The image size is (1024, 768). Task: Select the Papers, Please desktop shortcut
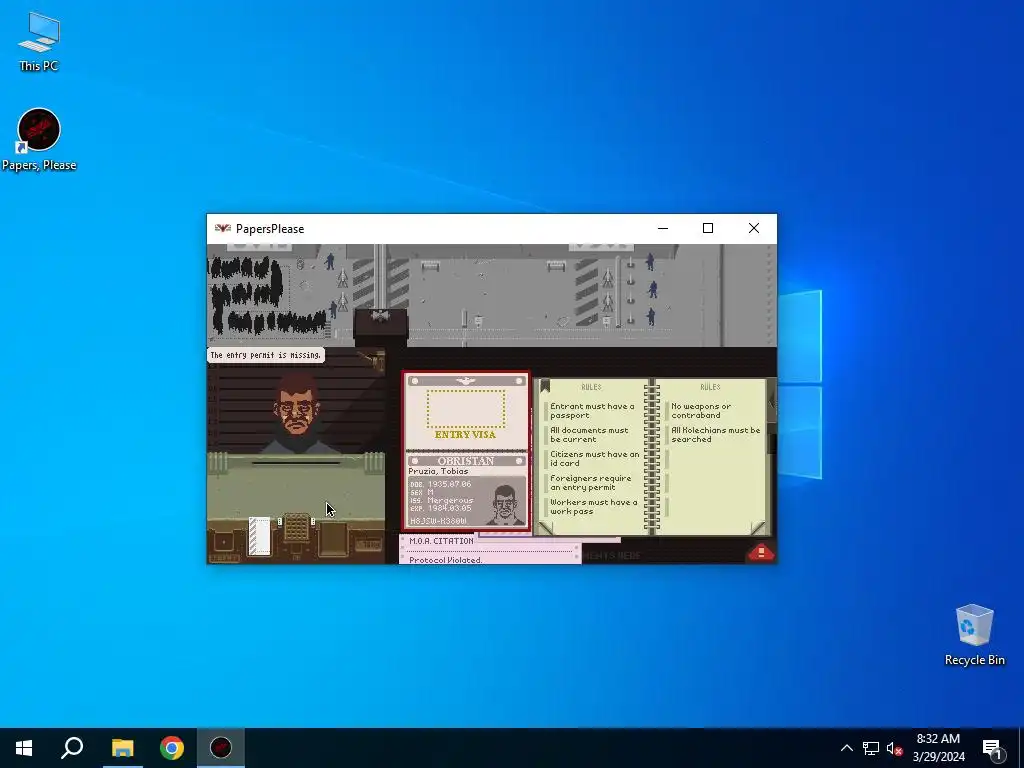click(x=39, y=140)
